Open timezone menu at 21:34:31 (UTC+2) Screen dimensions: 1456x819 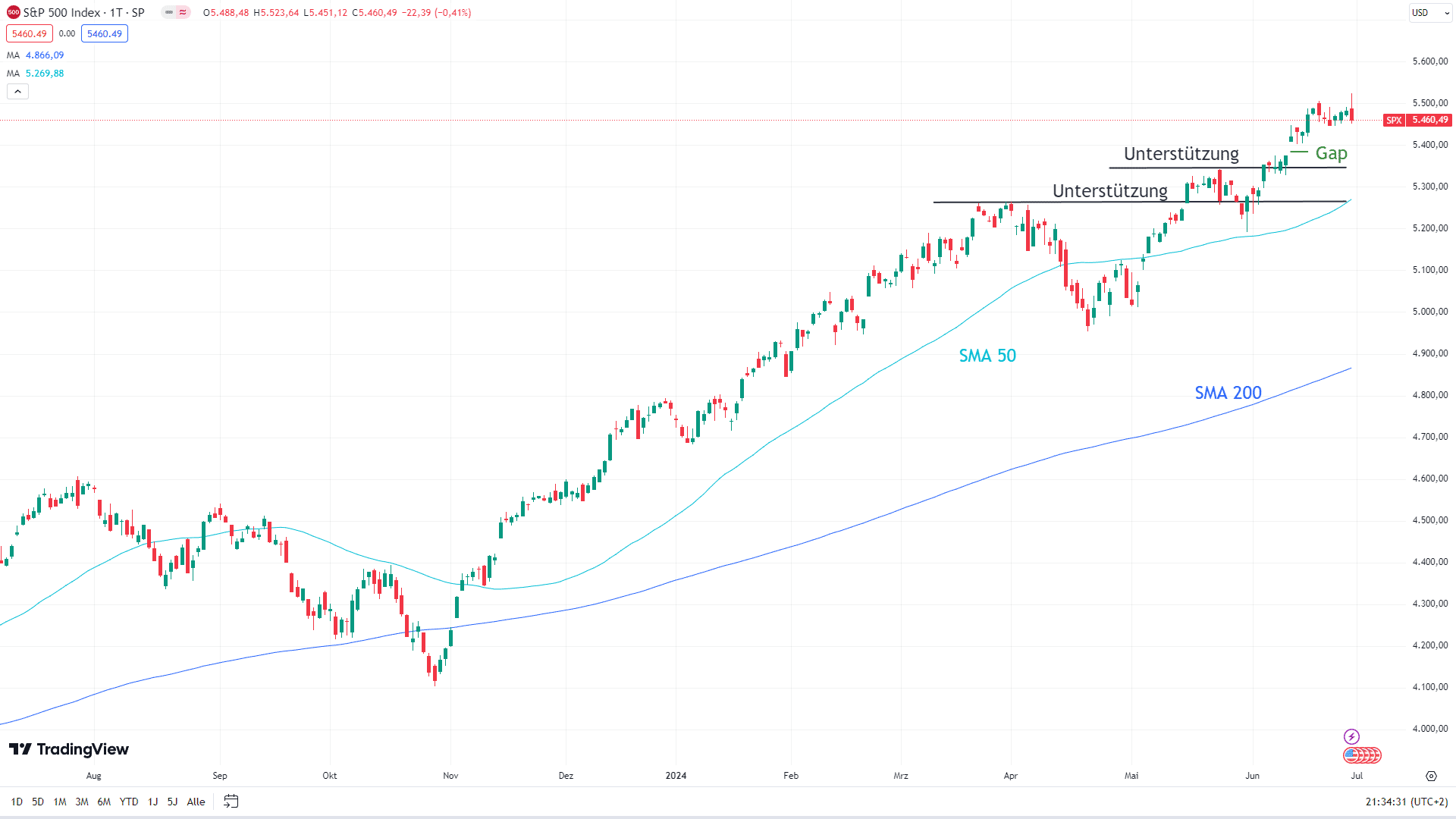1407,802
